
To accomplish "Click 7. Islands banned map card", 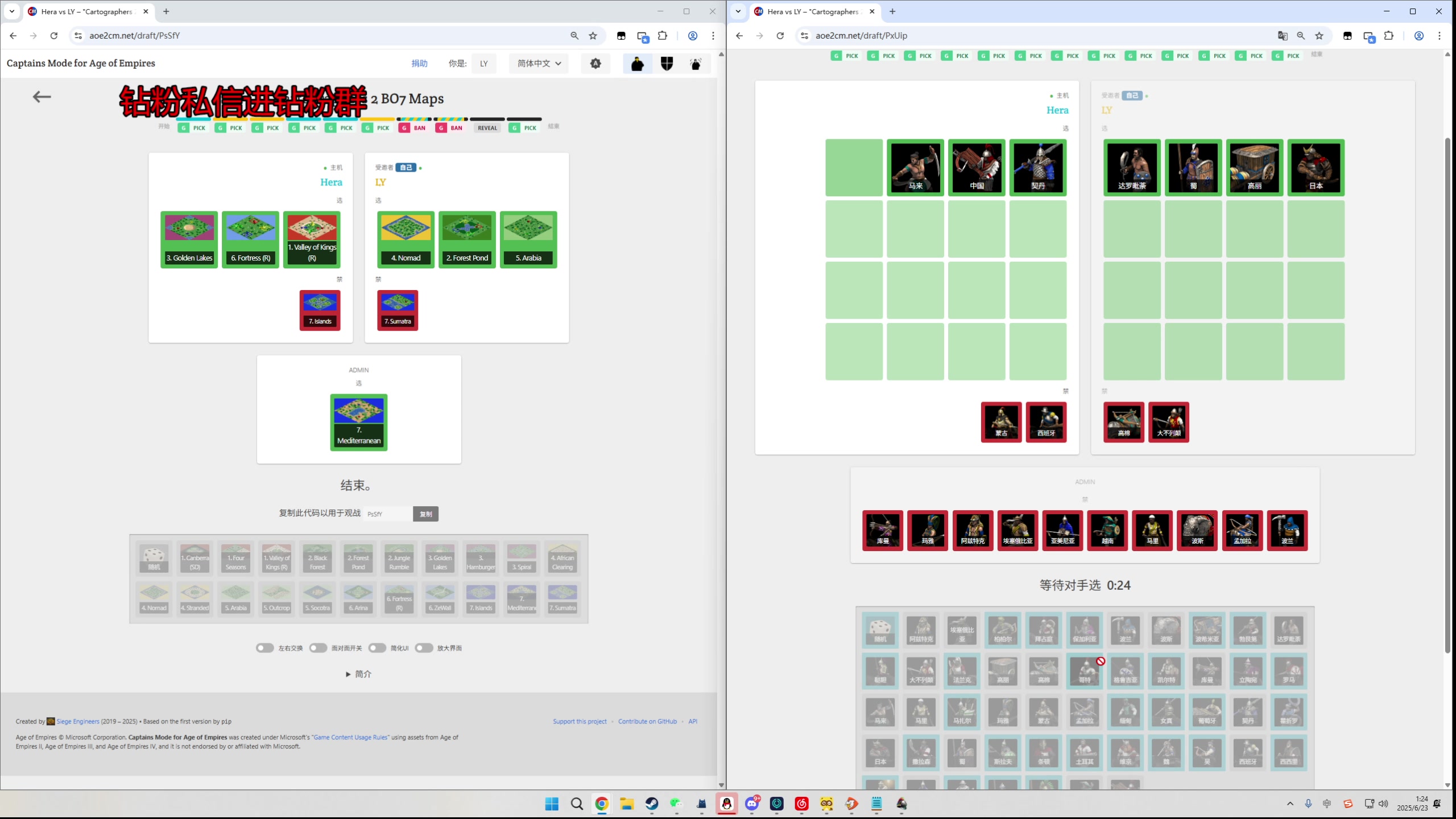I will (320, 310).
